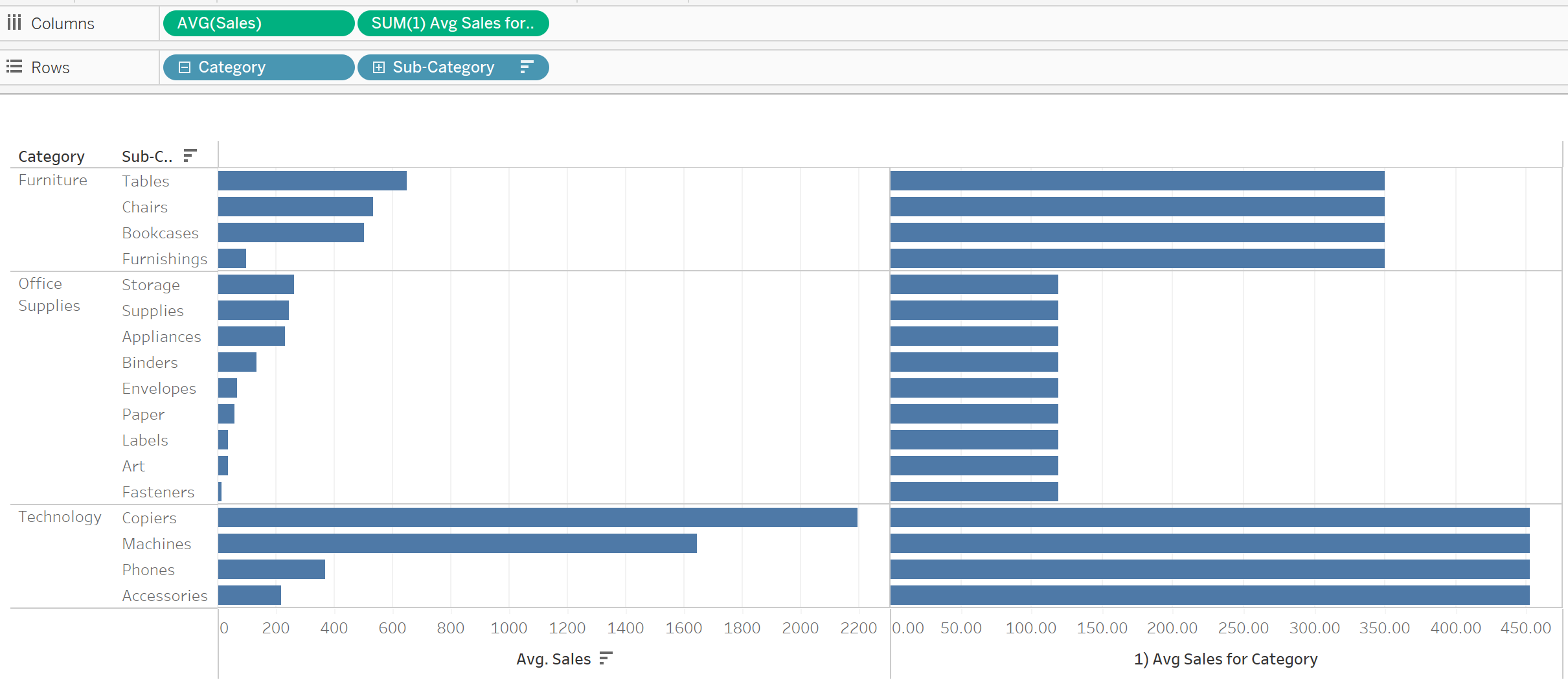
Task: Click the "1000" tick on the Avg. Sales axis
Action: (508, 628)
